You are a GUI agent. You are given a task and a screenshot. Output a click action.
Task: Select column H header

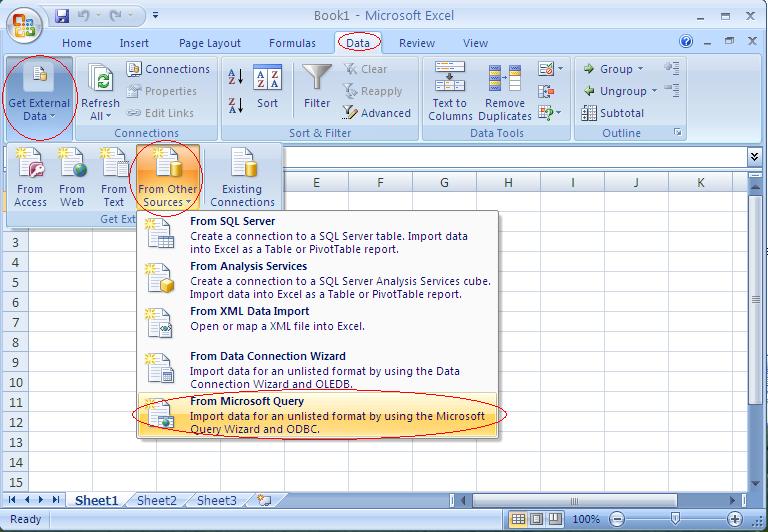click(x=508, y=183)
